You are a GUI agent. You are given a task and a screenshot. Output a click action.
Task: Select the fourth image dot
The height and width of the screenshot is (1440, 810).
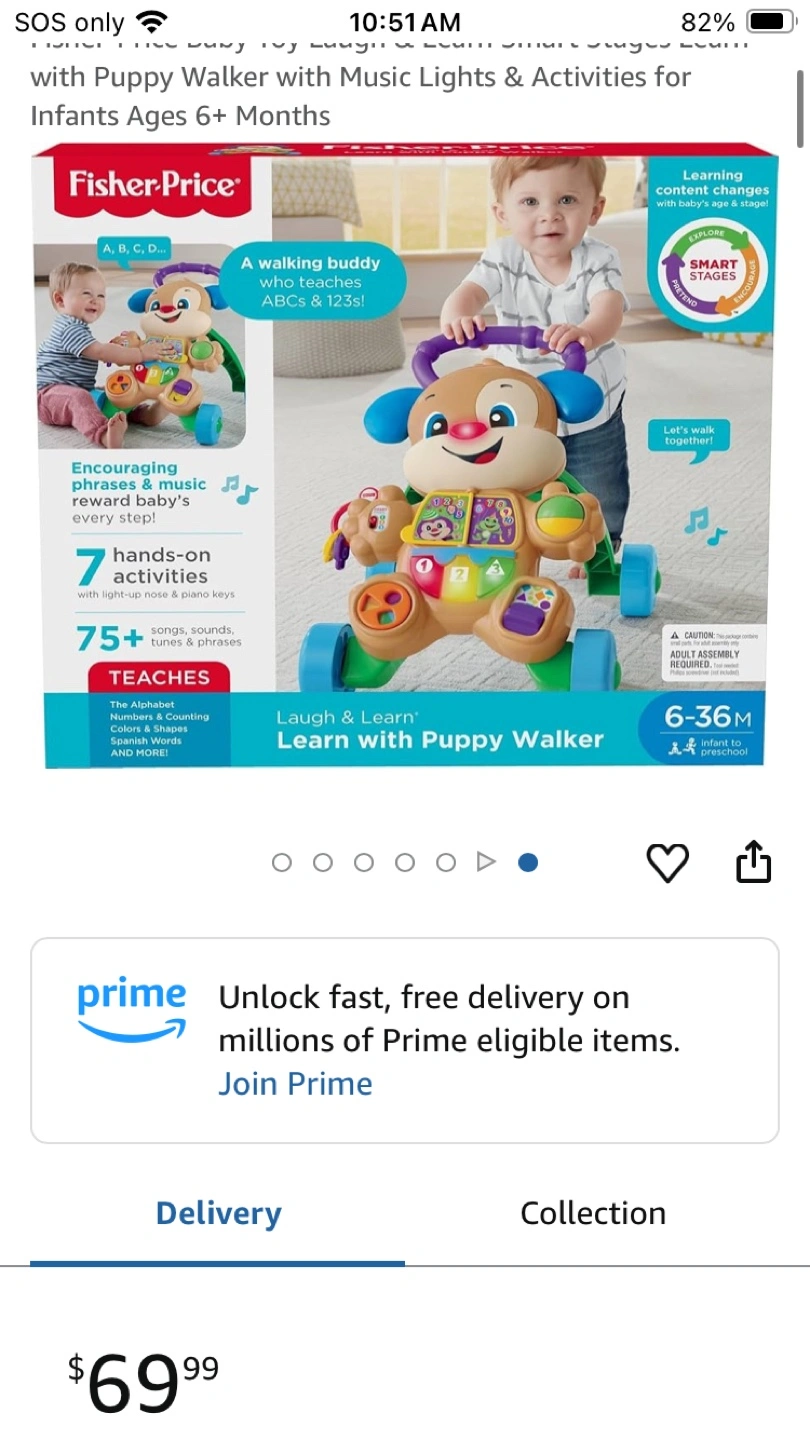click(405, 862)
